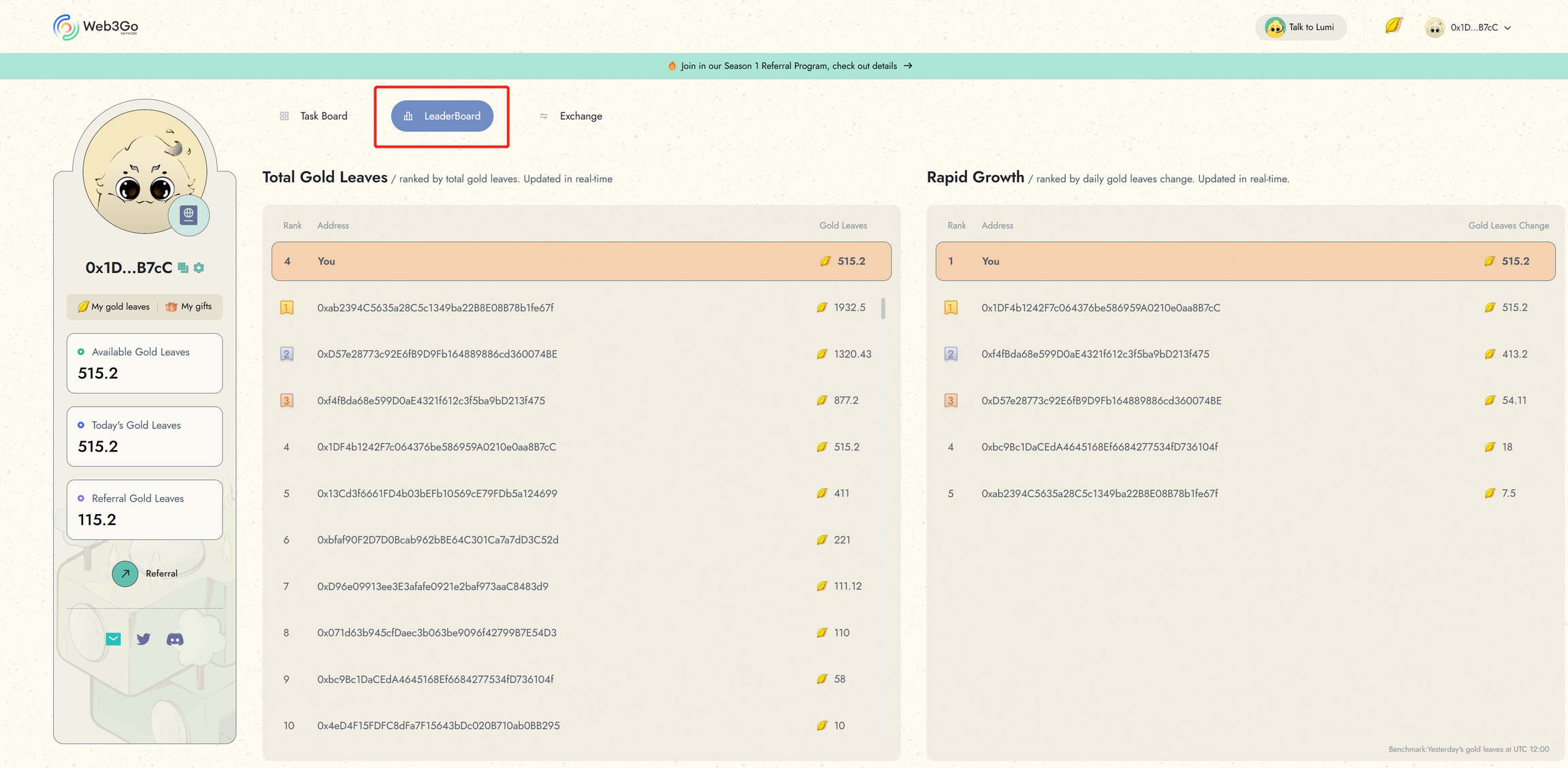Copy wallet address icon beside 0x1D...B7cC
This screenshot has width=1568, height=768.
click(183, 268)
